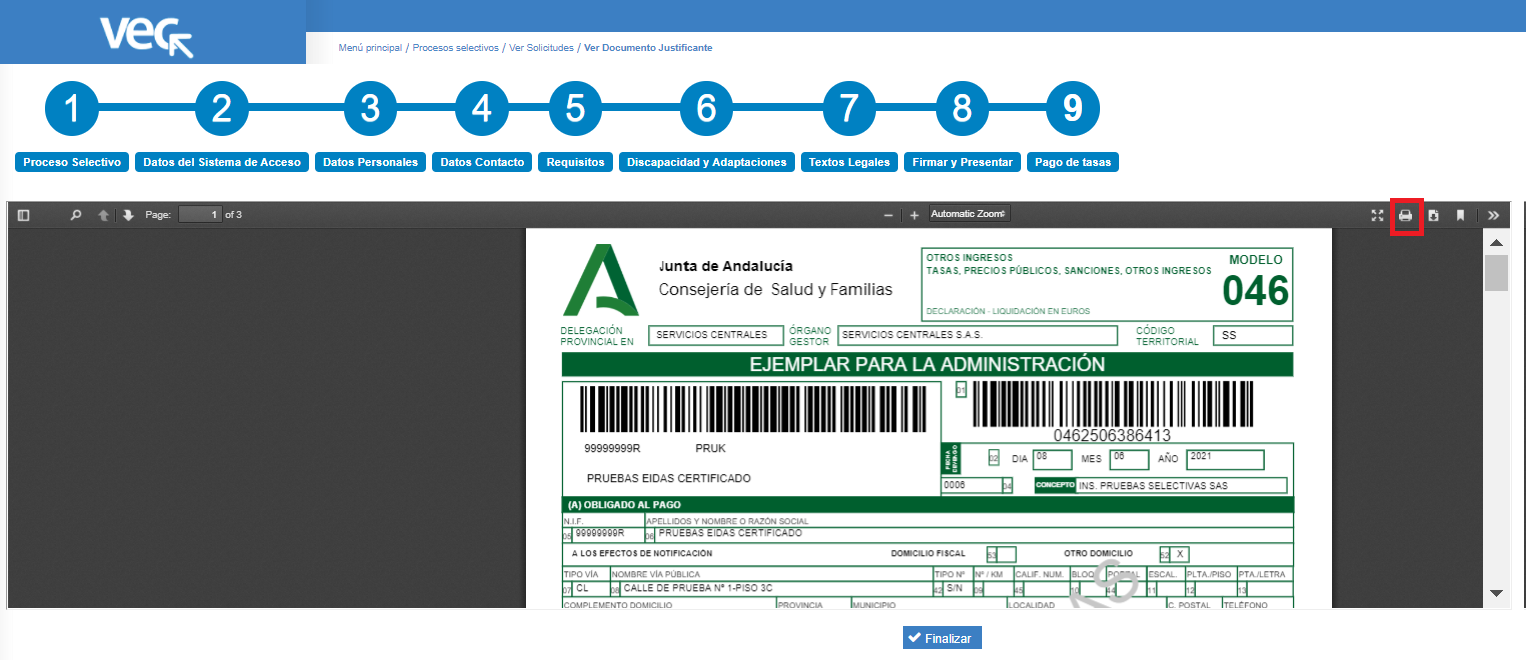Switch PDF viewer to presentation mode

[x=1377, y=215]
